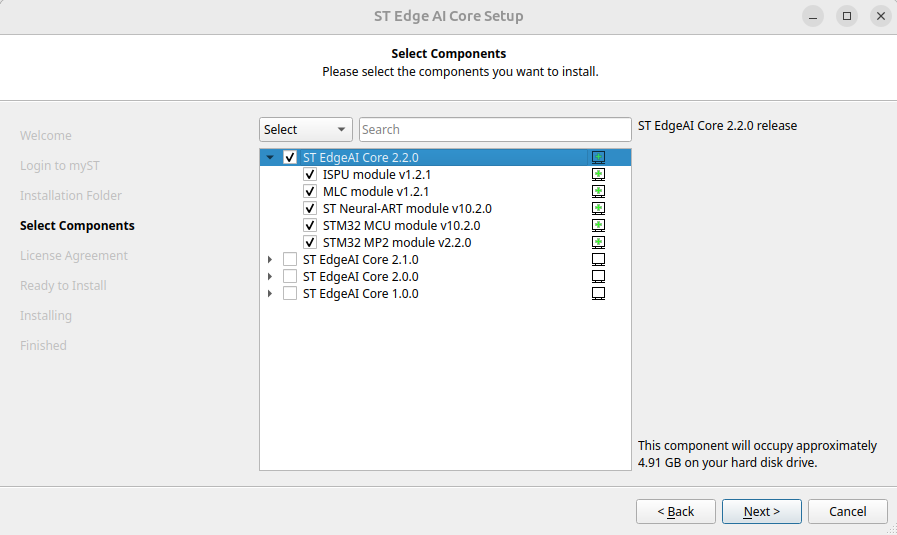Uncheck ST Neural-ART module v10.2.0 checkbox

coord(310,208)
